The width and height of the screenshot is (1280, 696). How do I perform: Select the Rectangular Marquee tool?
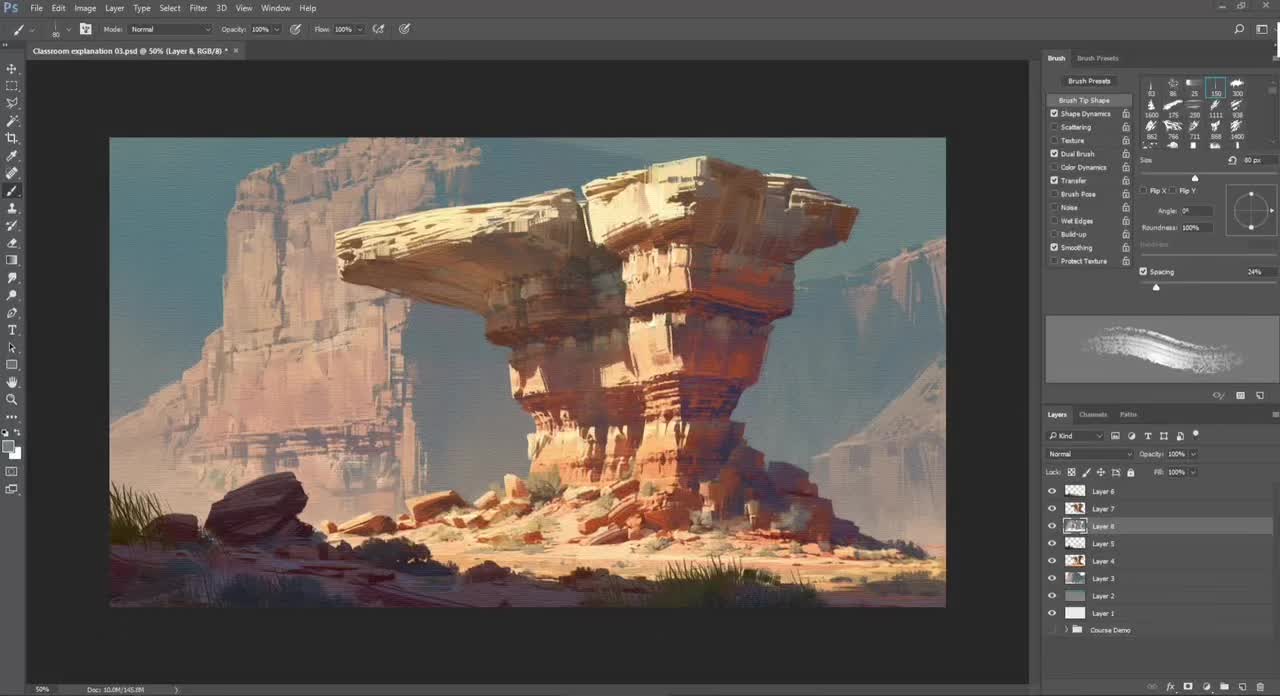[12, 86]
